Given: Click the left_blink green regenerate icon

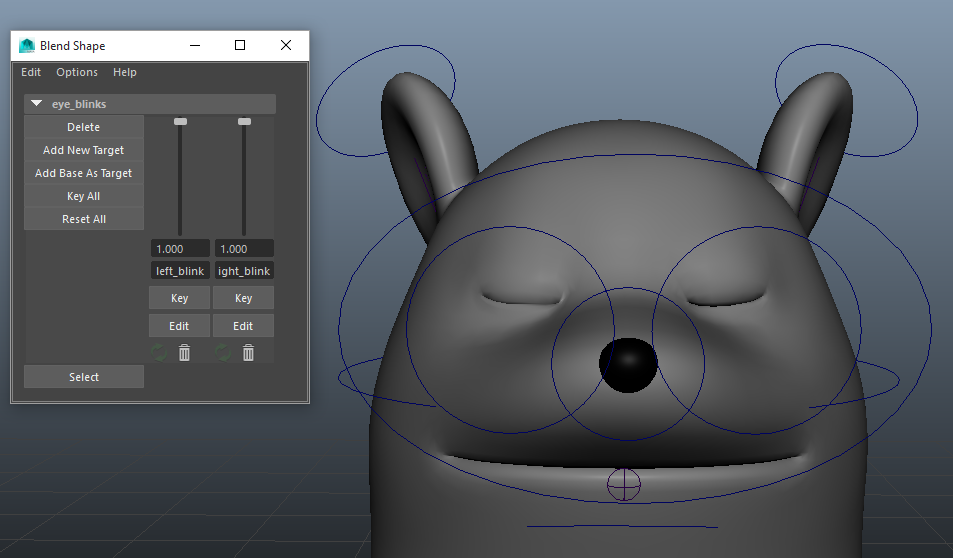Looking at the screenshot, I should point(160,352).
